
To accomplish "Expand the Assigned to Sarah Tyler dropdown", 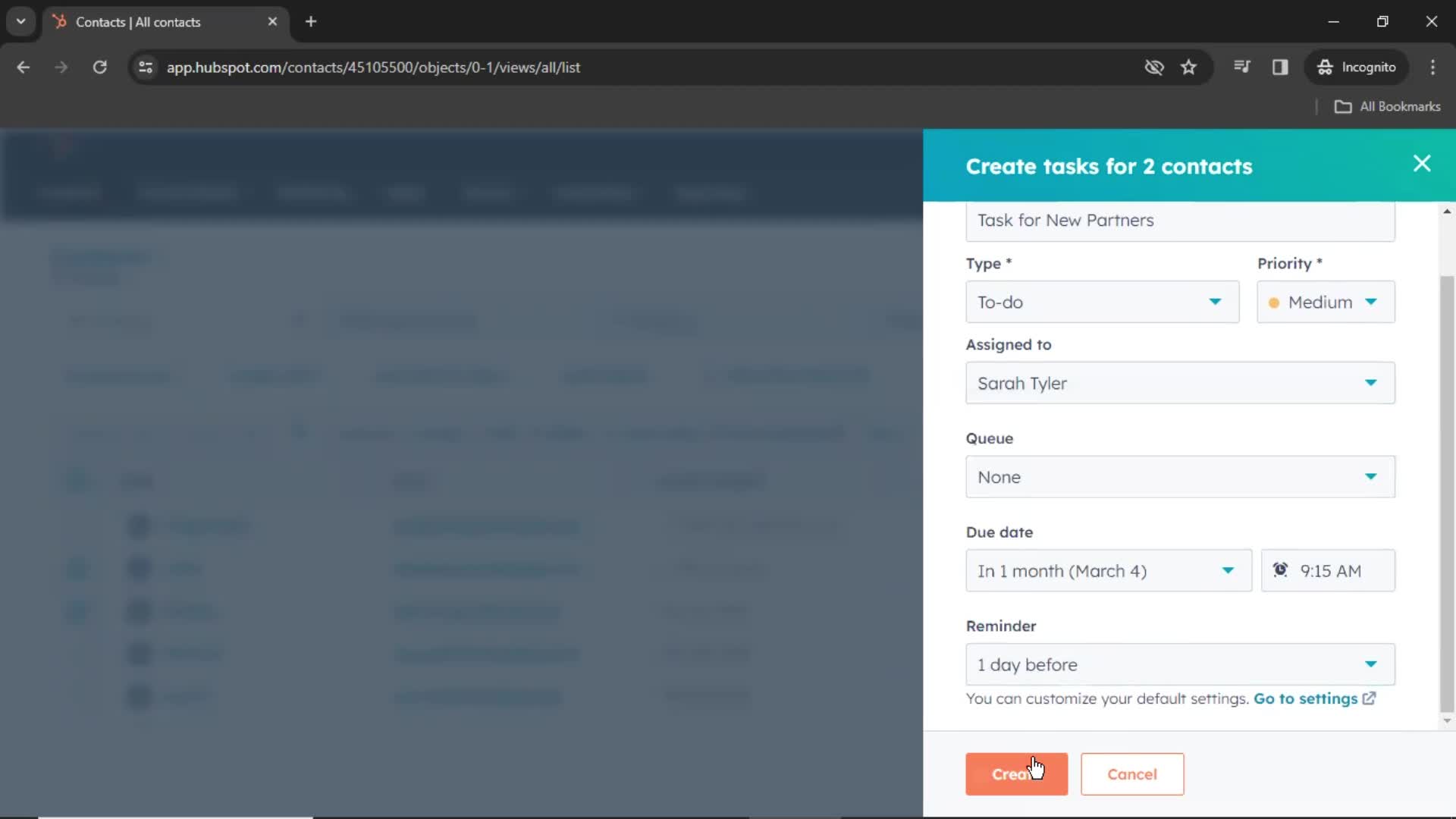I will click(1372, 383).
